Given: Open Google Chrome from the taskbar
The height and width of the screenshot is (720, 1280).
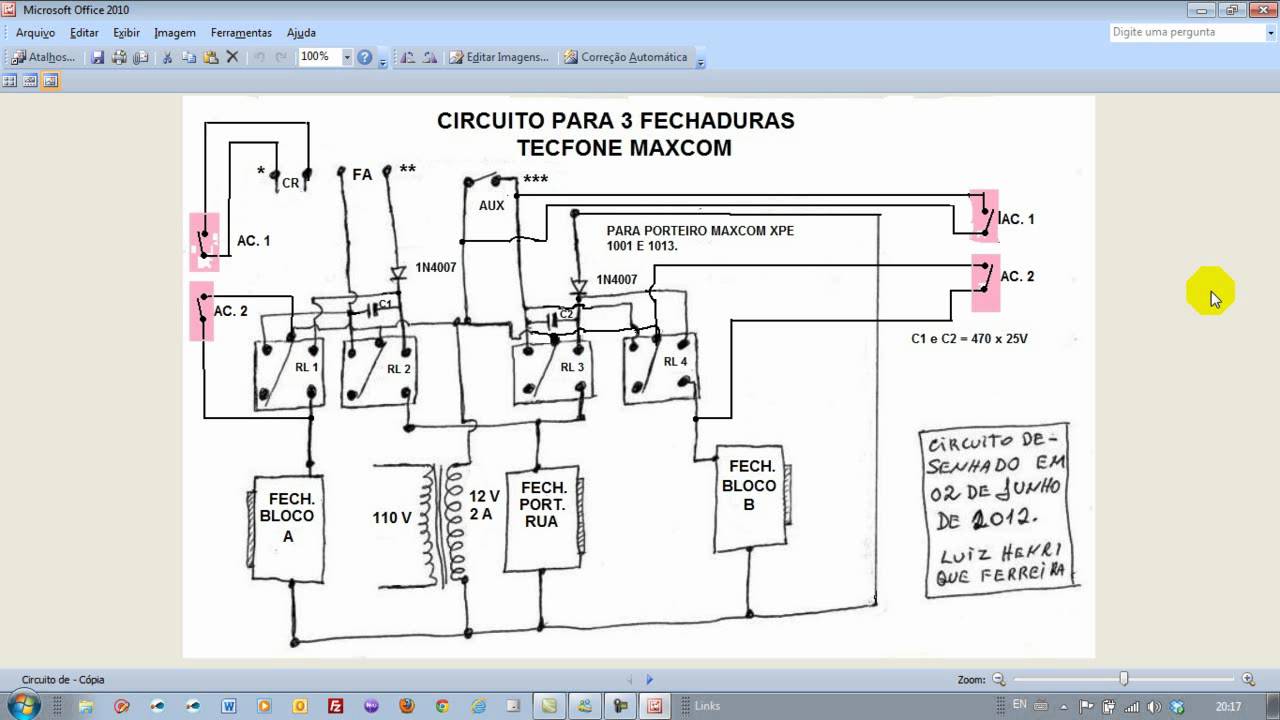Looking at the screenshot, I should pyautogui.click(x=442, y=706).
